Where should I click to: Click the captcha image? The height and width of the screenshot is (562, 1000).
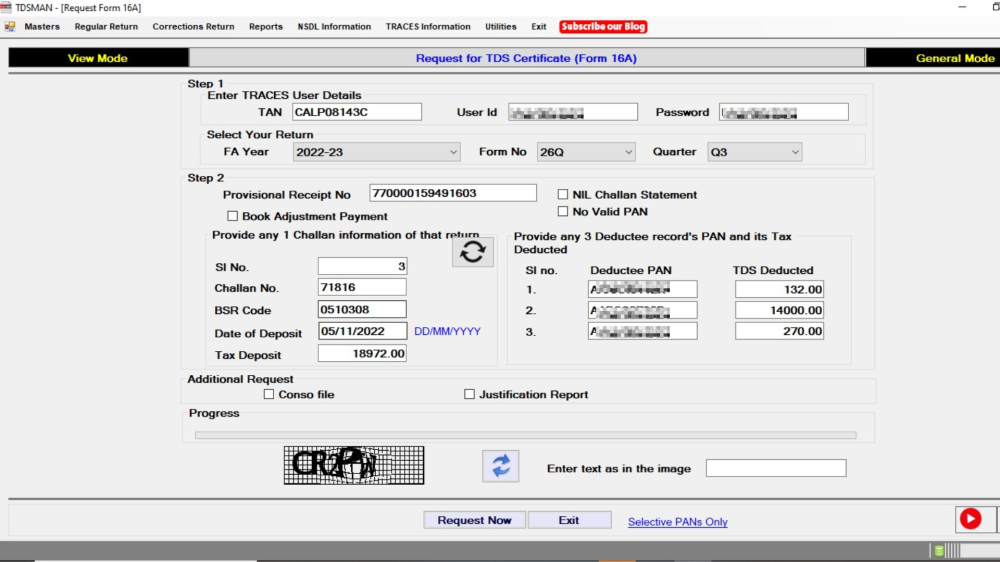pyautogui.click(x=353, y=466)
